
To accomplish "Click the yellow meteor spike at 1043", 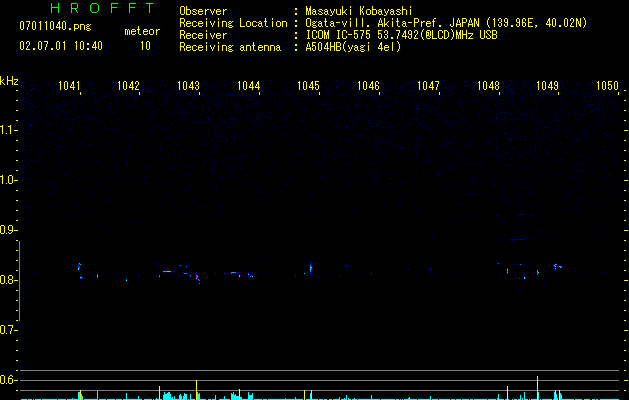I will (196, 390).
